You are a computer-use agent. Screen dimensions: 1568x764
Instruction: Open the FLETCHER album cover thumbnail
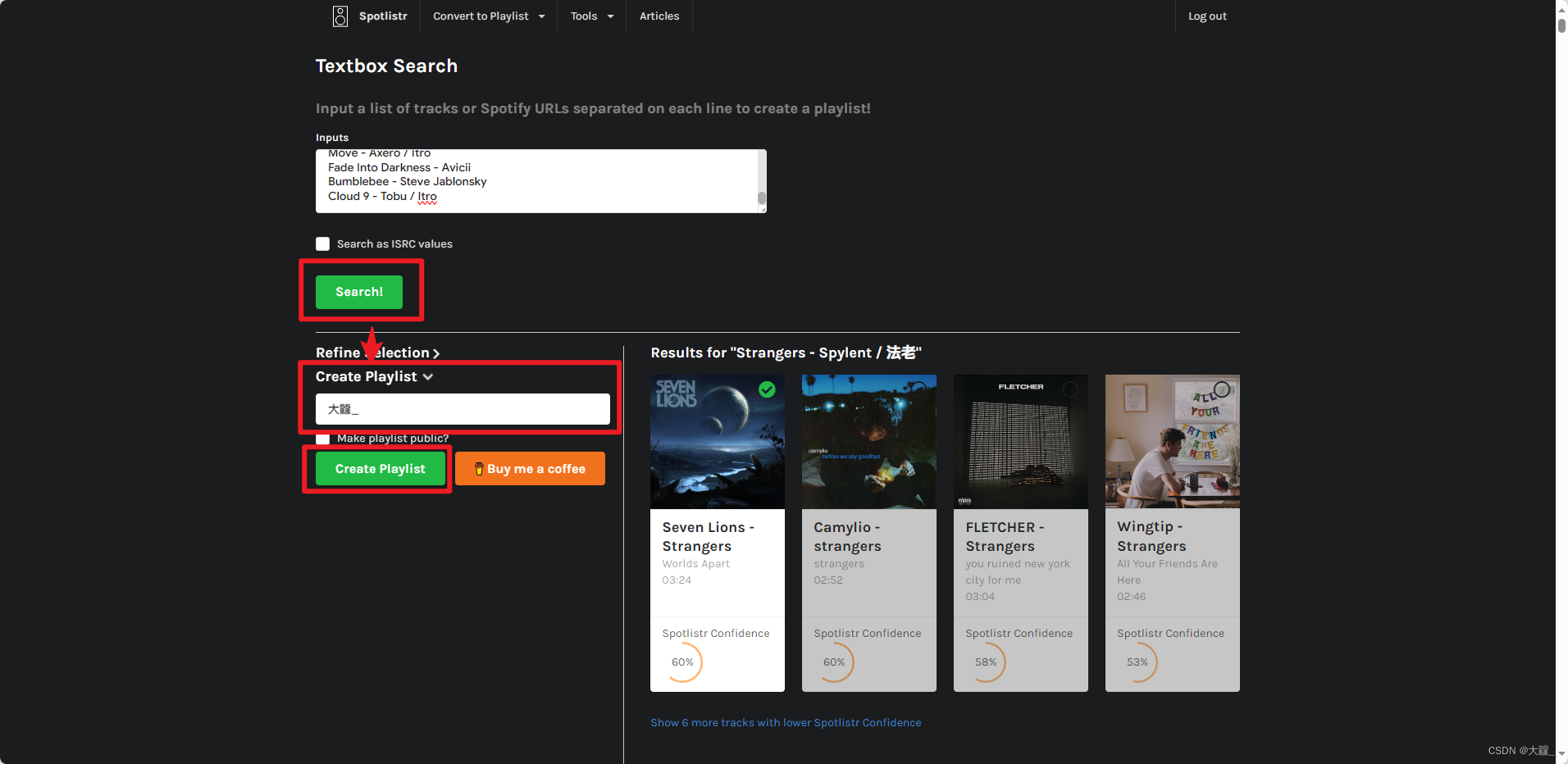pyautogui.click(x=1021, y=442)
